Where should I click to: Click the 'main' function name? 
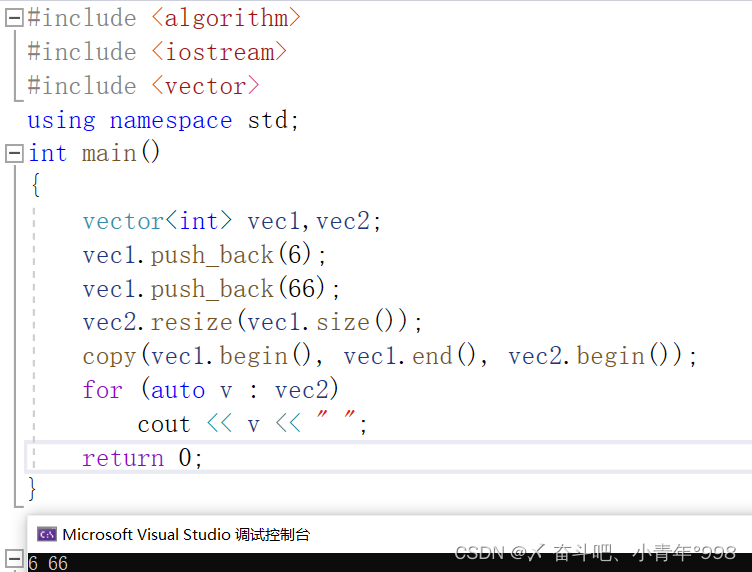click(x=109, y=154)
